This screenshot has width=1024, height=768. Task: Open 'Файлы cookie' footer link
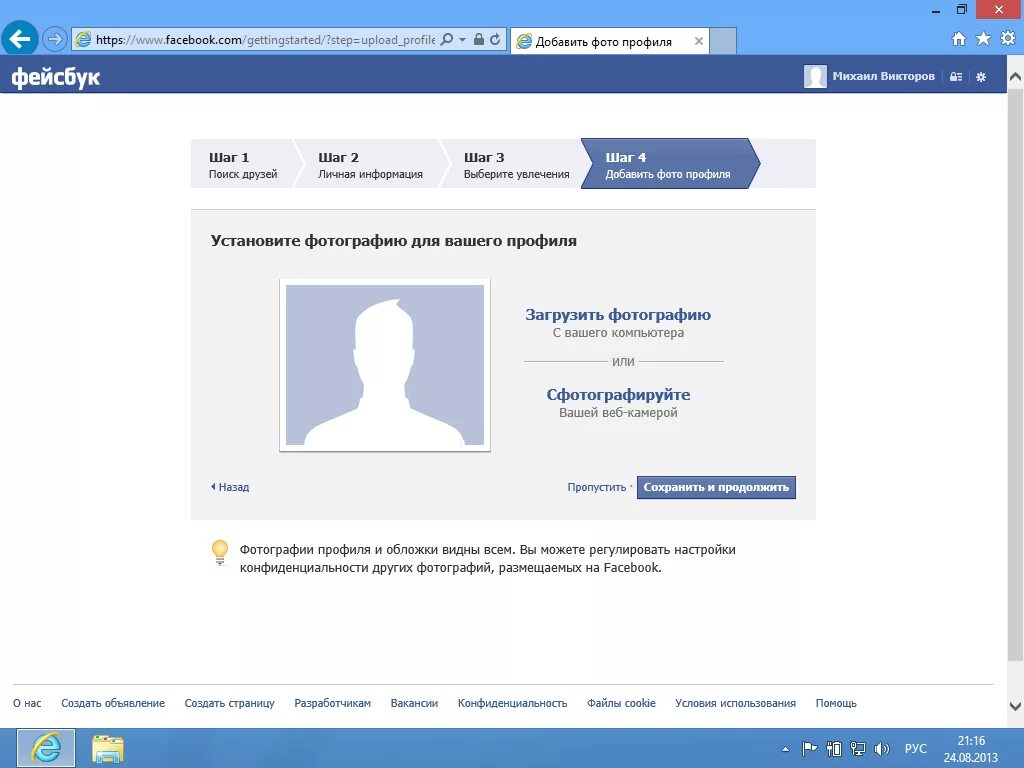[621, 703]
